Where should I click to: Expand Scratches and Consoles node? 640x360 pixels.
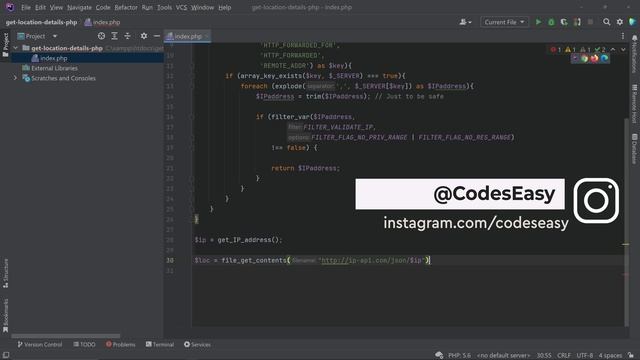pyautogui.click(x=16, y=78)
